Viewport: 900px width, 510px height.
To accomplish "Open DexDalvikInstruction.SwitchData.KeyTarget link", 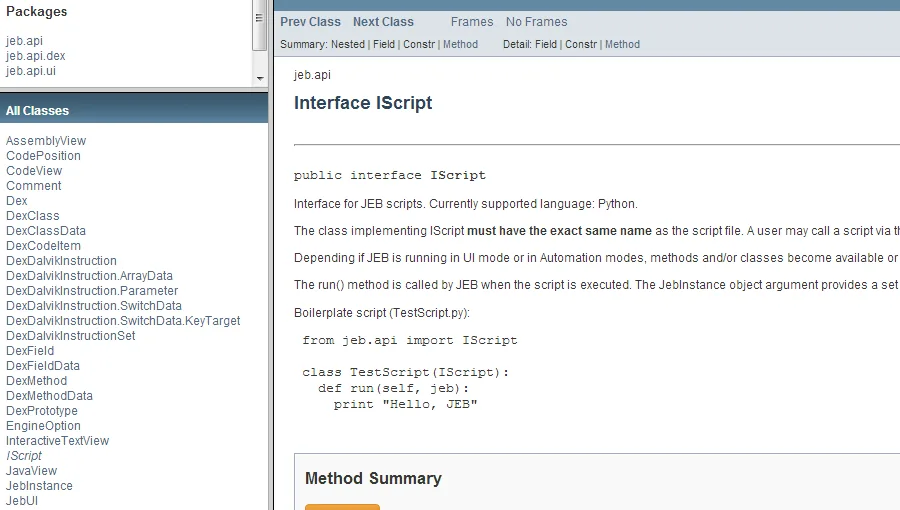I will coord(123,320).
